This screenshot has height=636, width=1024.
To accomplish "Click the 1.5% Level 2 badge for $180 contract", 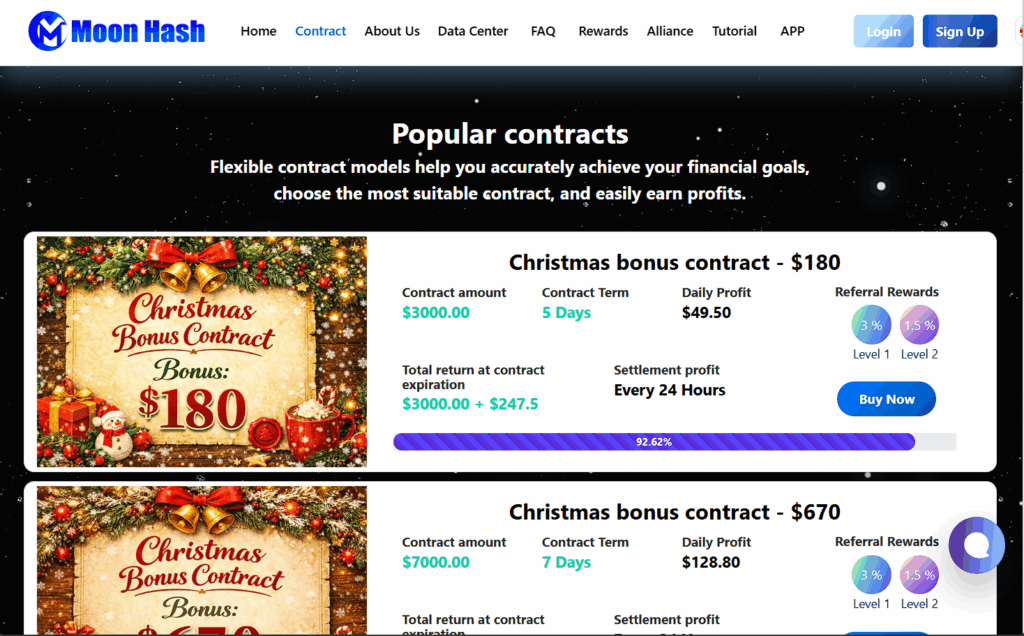I will [919, 325].
